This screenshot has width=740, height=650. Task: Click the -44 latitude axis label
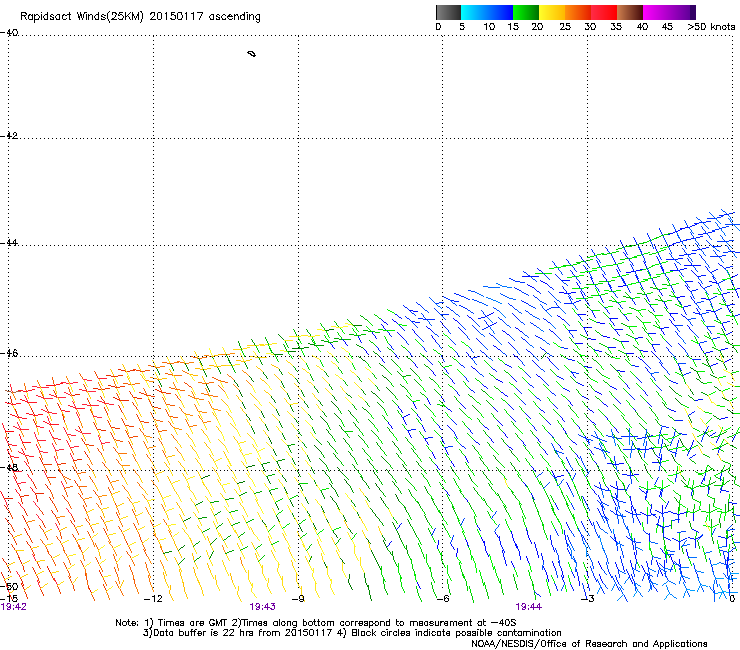pos(9,243)
